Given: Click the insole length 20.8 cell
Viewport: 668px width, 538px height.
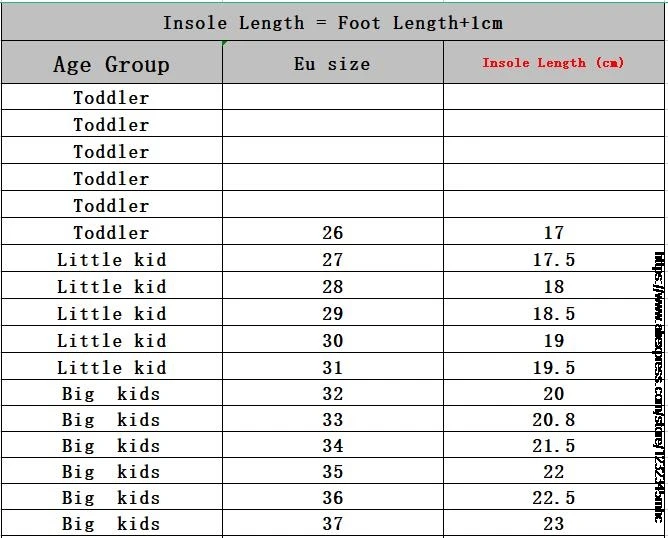Looking at the screenshot, I should click(x=553, y=420).
